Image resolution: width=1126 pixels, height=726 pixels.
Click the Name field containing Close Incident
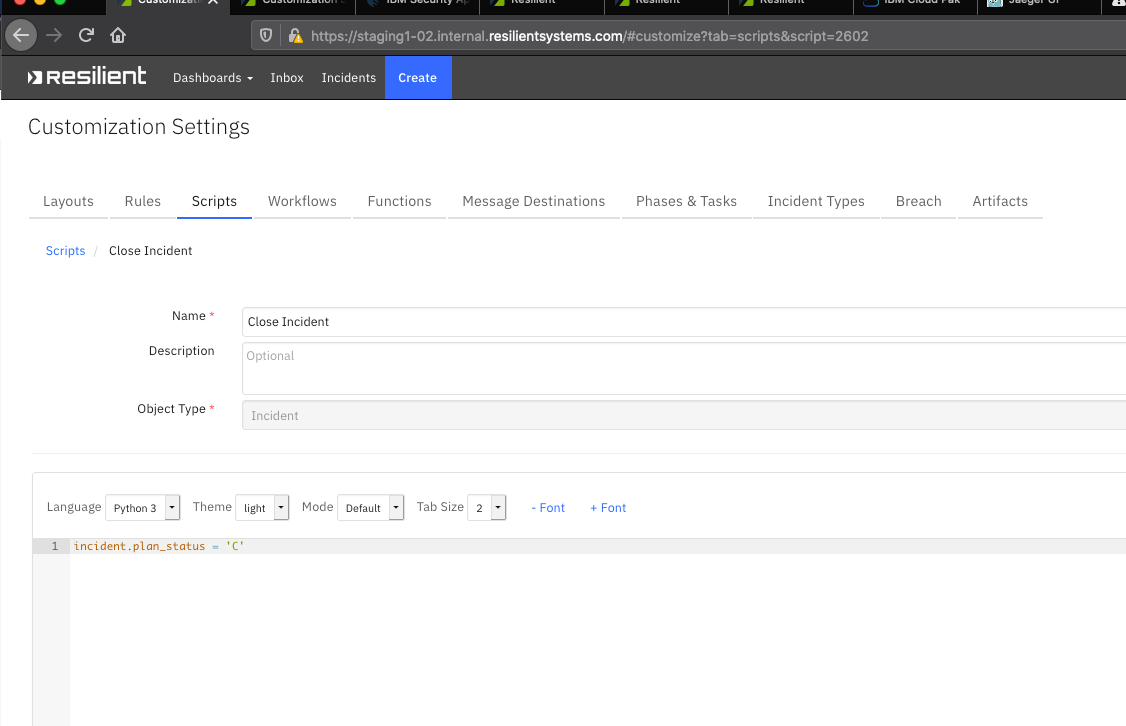click(x=684, y=322)
